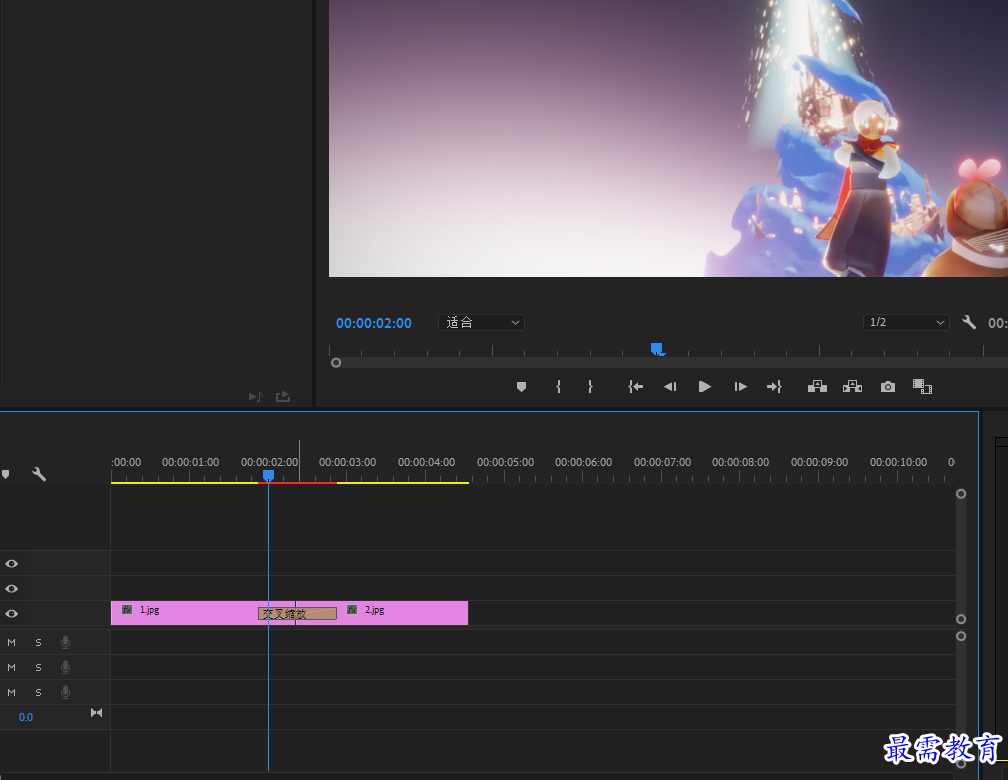Viewport: 1008px width, 780px height.
Task: Click fx badge on the 2.jpg clip
Action: (x=352, y=610)
